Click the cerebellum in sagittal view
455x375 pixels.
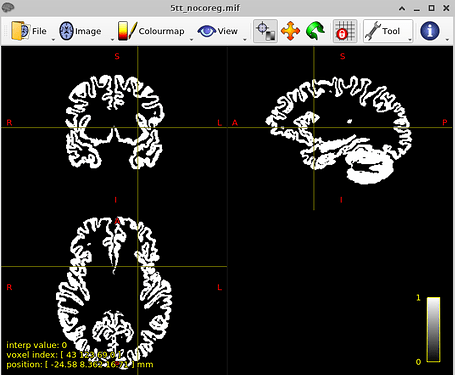(368, 166)
